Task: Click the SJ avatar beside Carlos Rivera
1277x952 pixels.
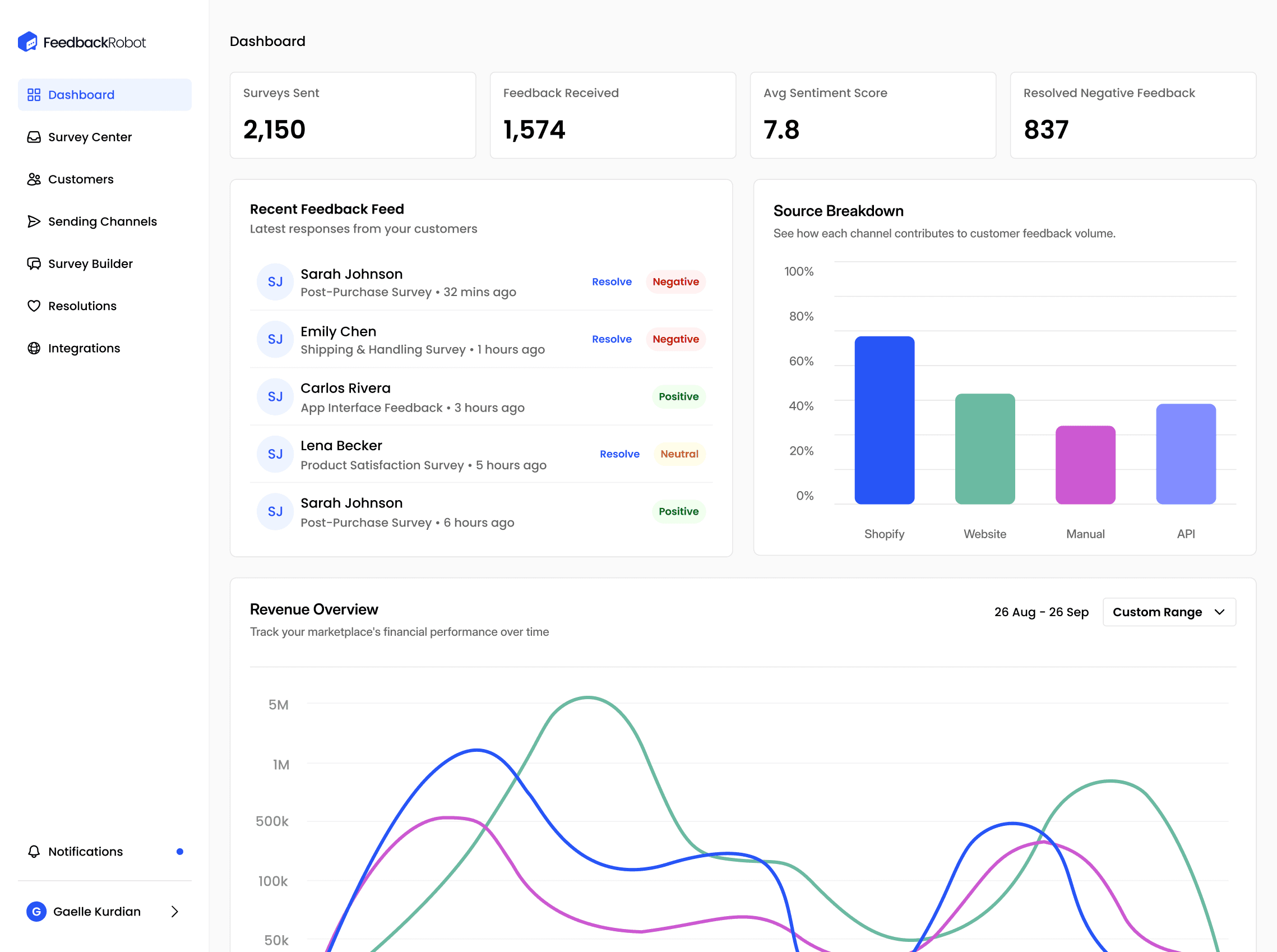Action: pyautogui.click(x=275, y=397)
